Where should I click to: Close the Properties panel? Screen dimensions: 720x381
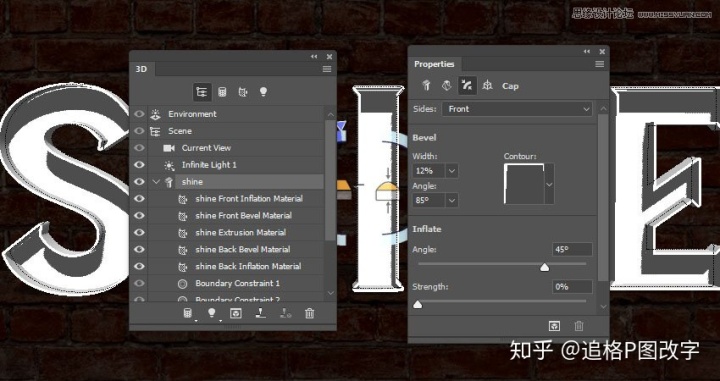602,51
